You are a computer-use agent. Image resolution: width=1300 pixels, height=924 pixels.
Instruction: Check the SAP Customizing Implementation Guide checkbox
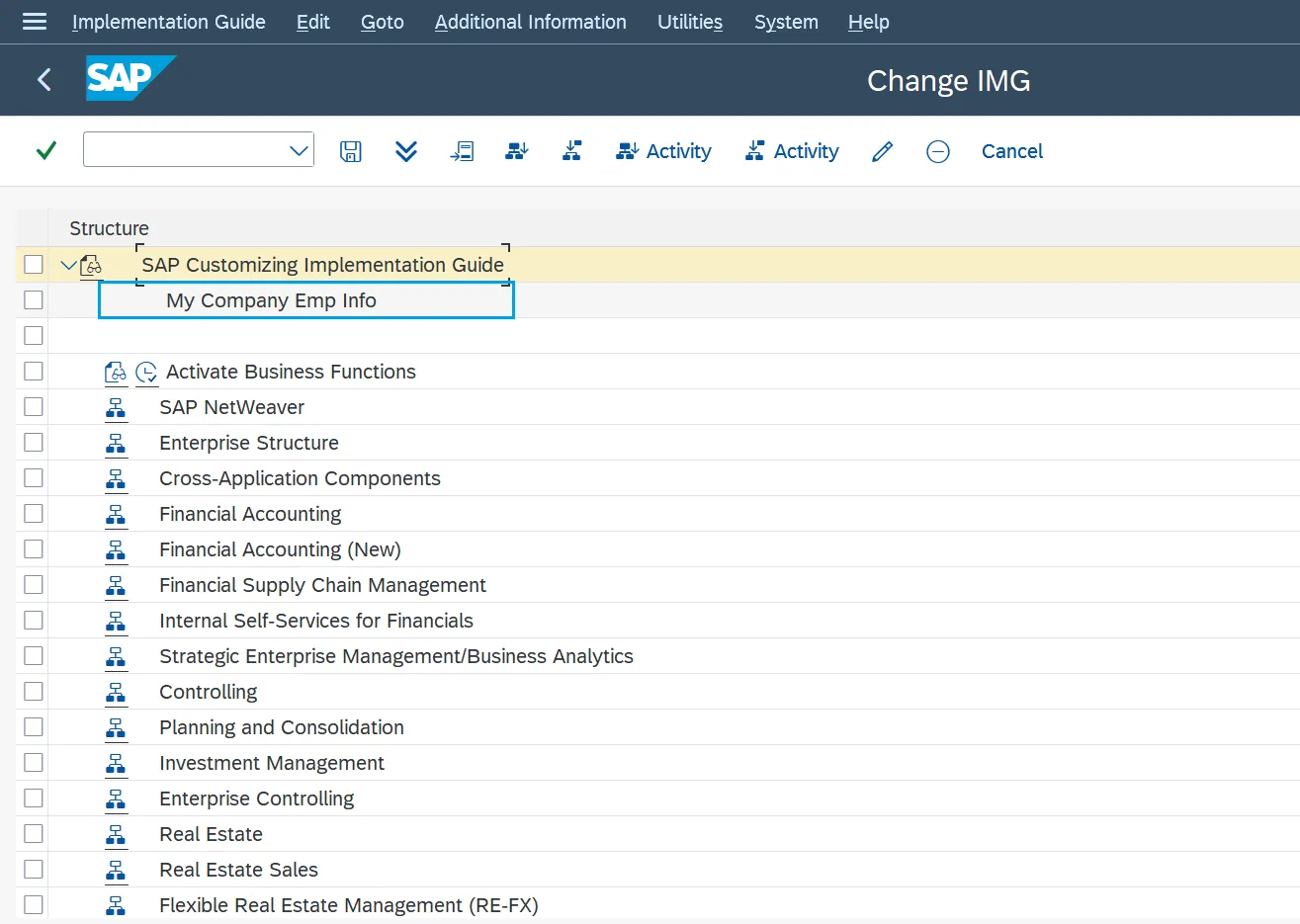[x=33, y=264]
